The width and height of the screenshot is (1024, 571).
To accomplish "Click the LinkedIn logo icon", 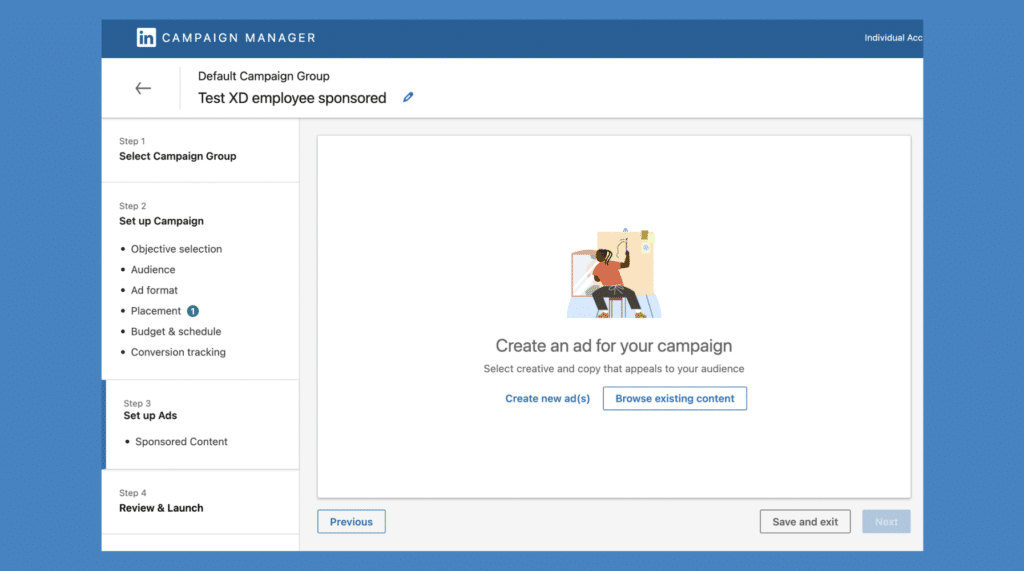I will pyautogui.click(x=146, y=38).
